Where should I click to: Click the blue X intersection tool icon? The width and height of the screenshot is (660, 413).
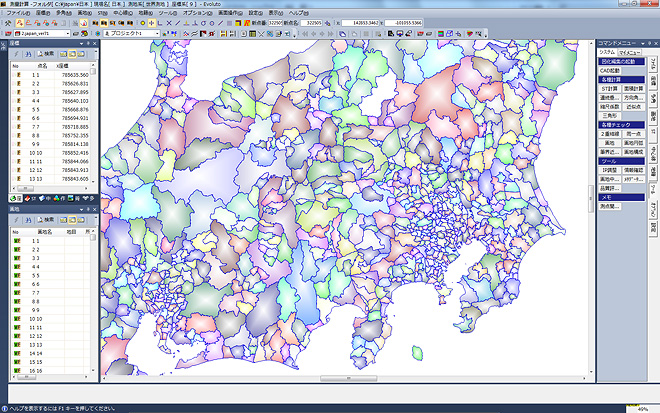tap(169, 23)
